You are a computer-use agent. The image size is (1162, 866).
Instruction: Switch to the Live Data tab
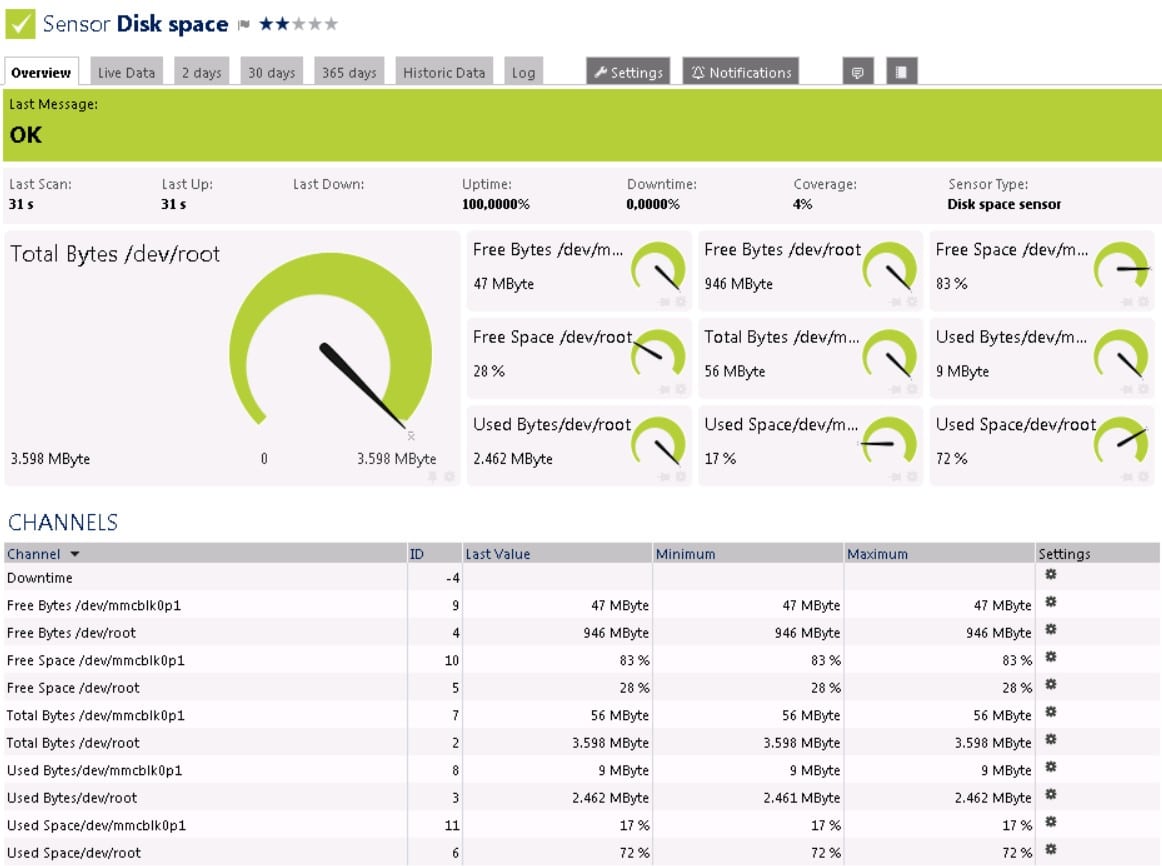pyautogui.click(x=127, y=72)
